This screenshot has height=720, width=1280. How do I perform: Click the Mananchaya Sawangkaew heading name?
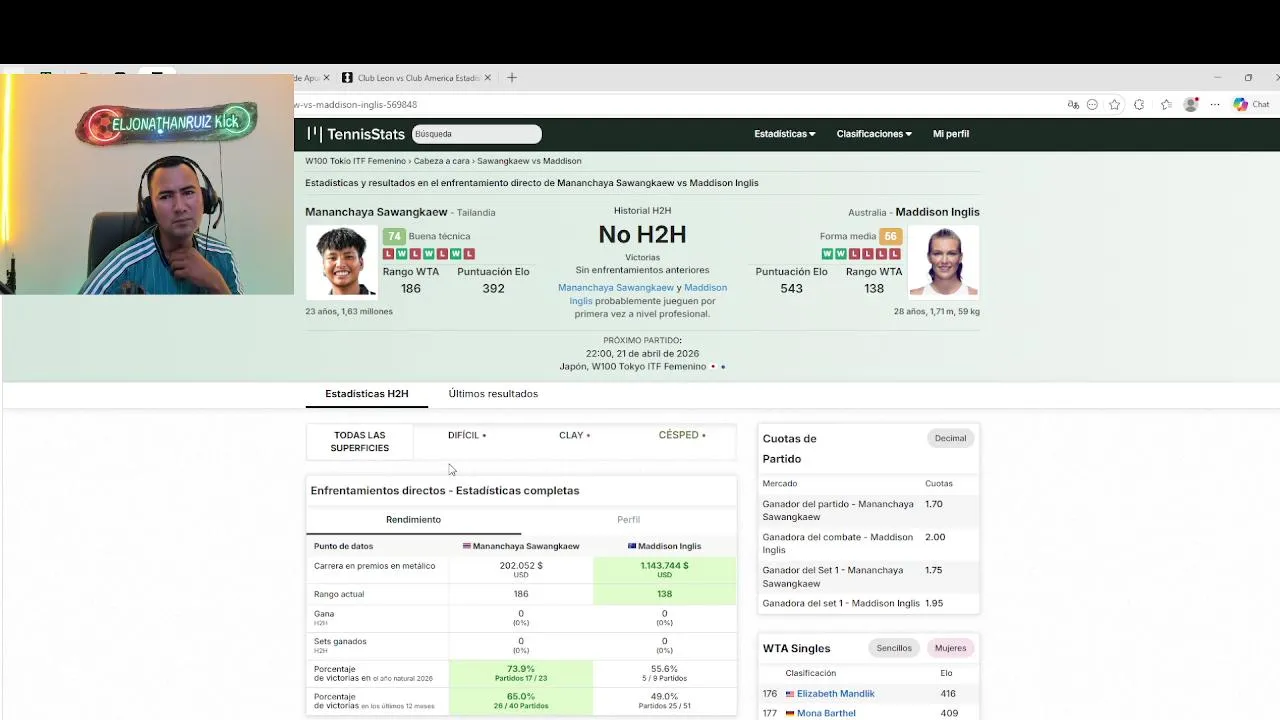(x=376, y=212)
